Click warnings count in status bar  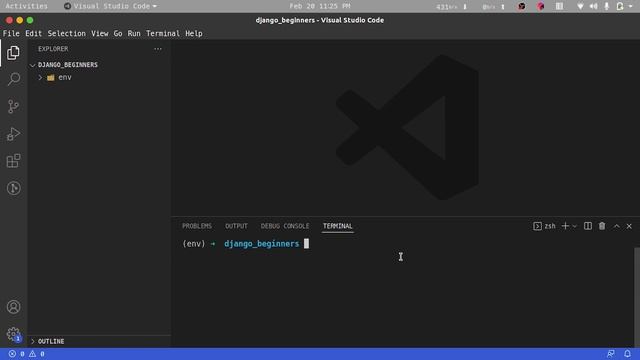(x=37, y=354)
